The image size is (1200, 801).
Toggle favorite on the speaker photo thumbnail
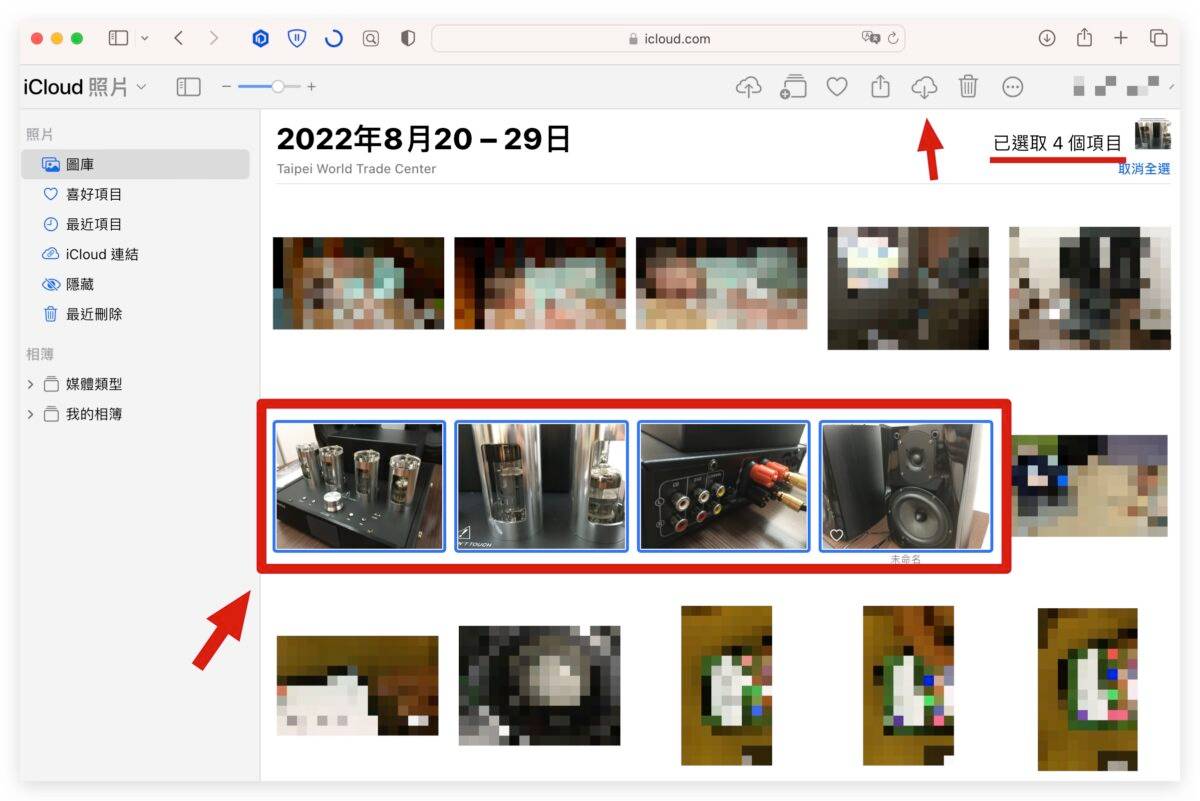click(x=837, y=536)
